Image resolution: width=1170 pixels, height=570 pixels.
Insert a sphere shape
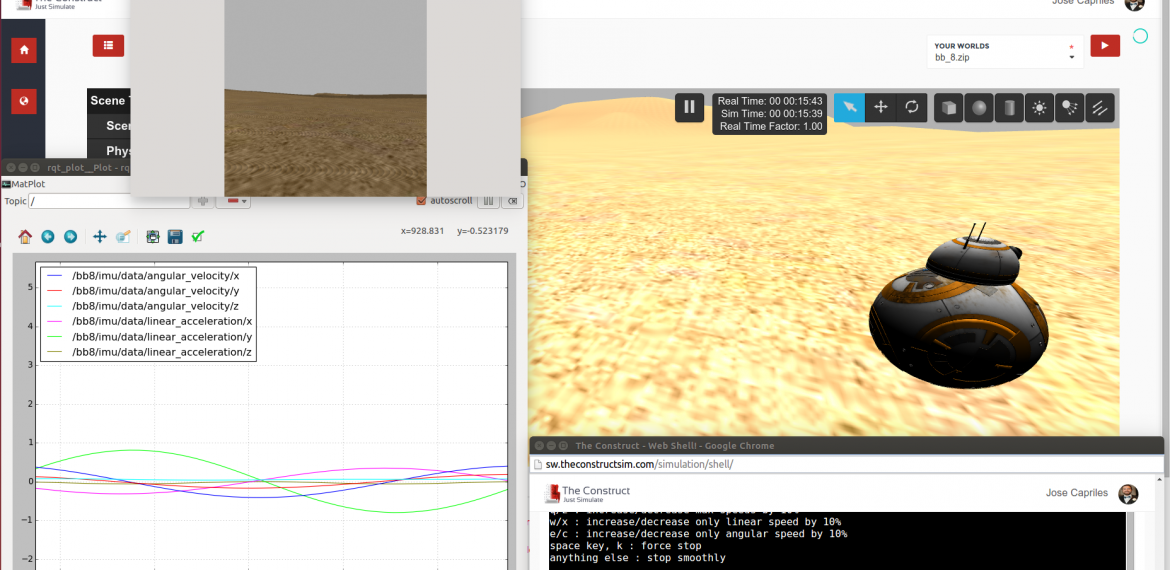click(x=979, y=108)
